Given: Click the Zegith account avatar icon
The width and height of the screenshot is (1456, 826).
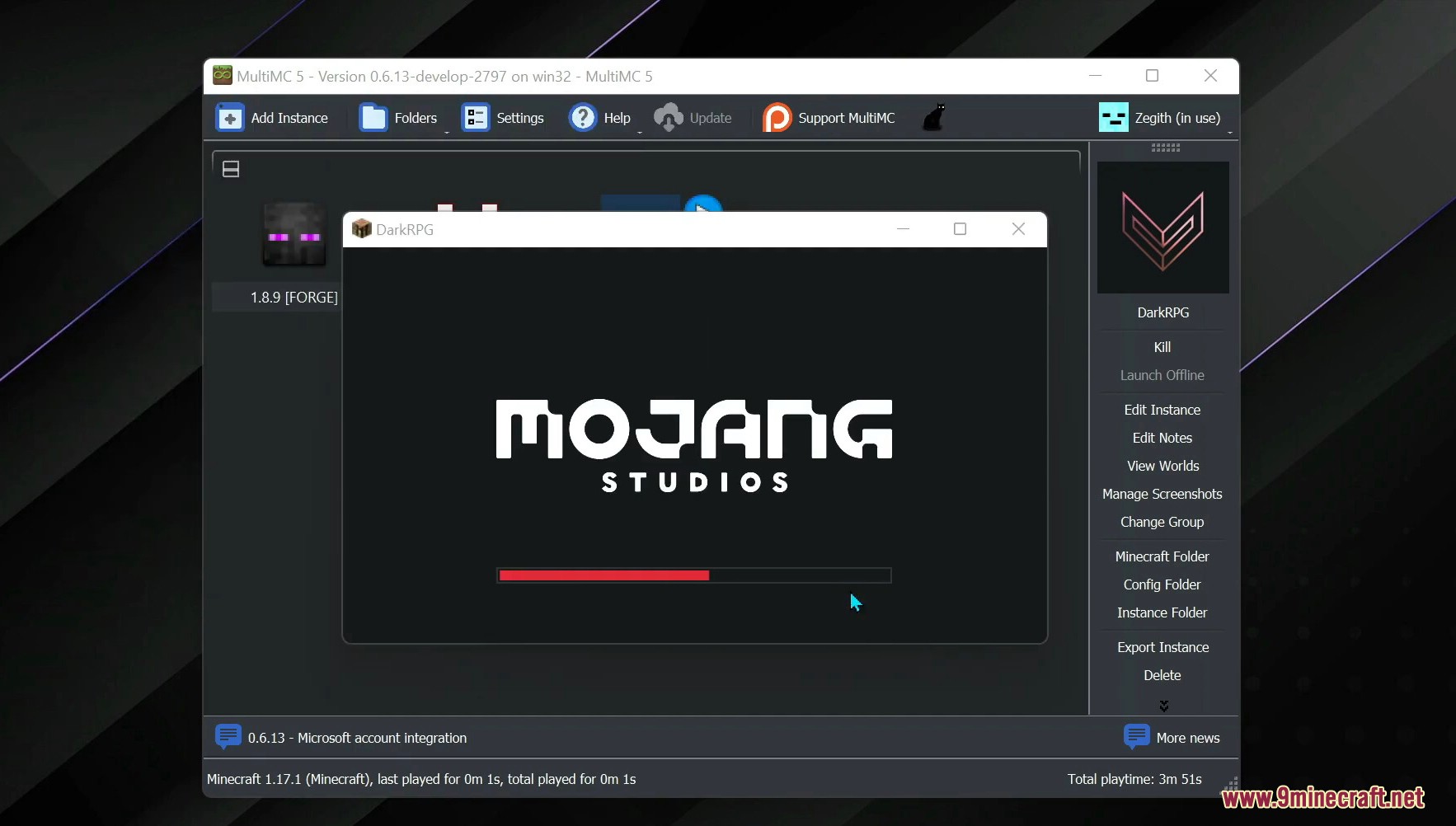Looking at the screenshot, I should tap(1113, 118).
